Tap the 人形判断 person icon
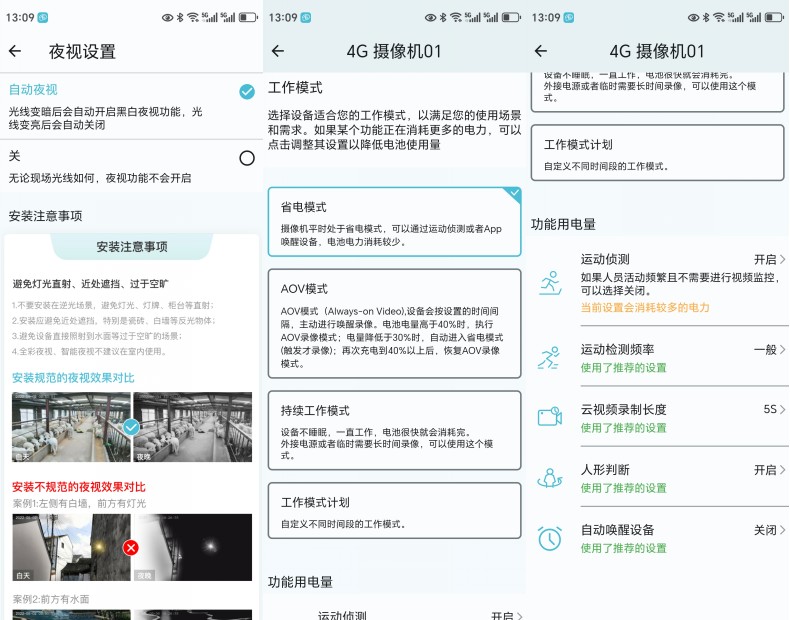 [x=550, y=477]
